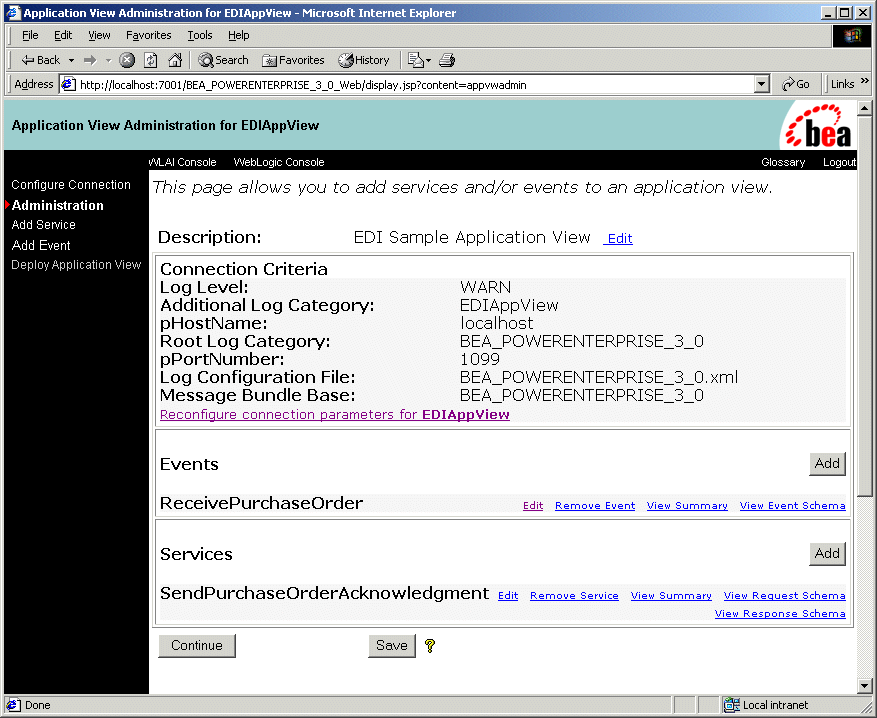
Task: Open the Favorites menu
Action: click(x=149, y=35)
